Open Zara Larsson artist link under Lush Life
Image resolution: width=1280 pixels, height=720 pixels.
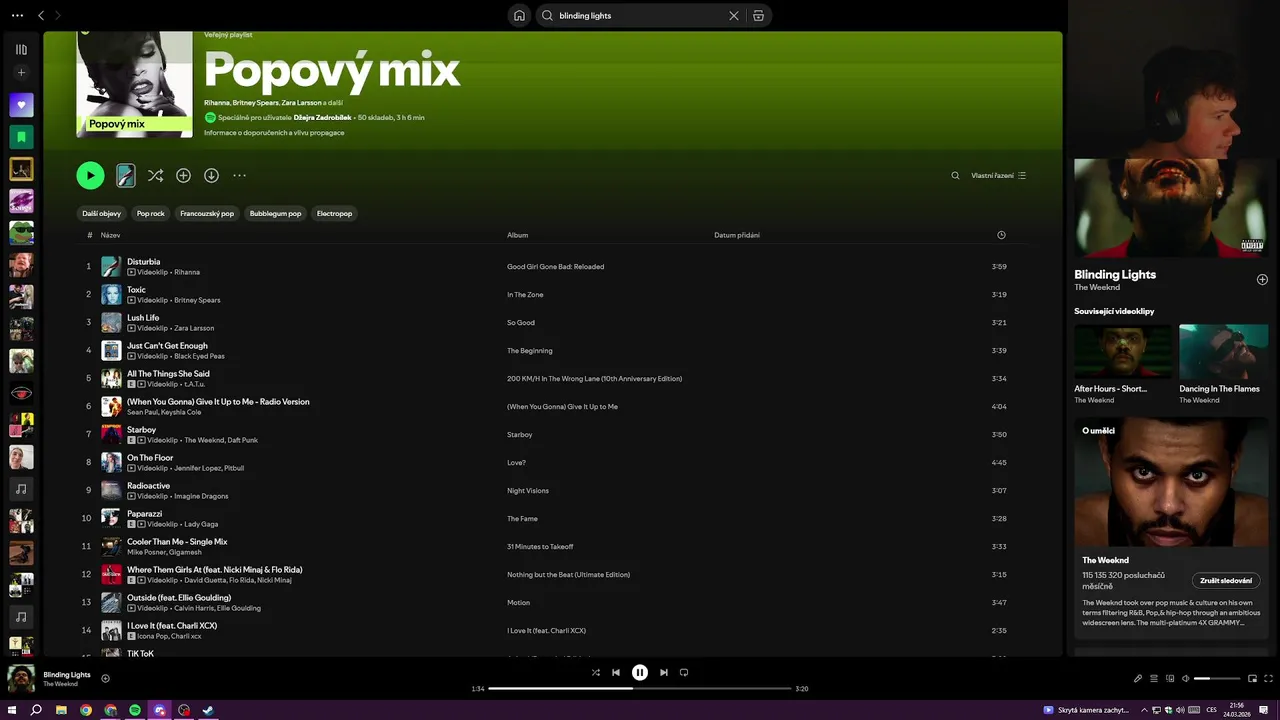194,328
